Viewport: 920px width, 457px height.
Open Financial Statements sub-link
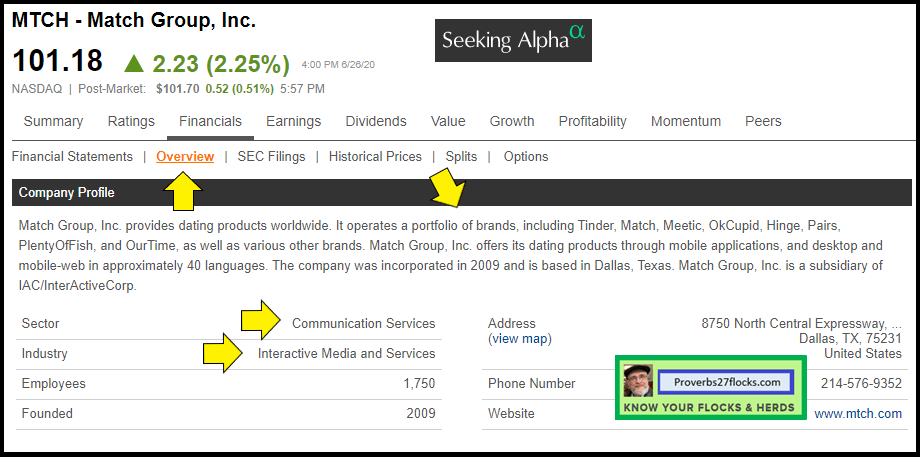72,156
